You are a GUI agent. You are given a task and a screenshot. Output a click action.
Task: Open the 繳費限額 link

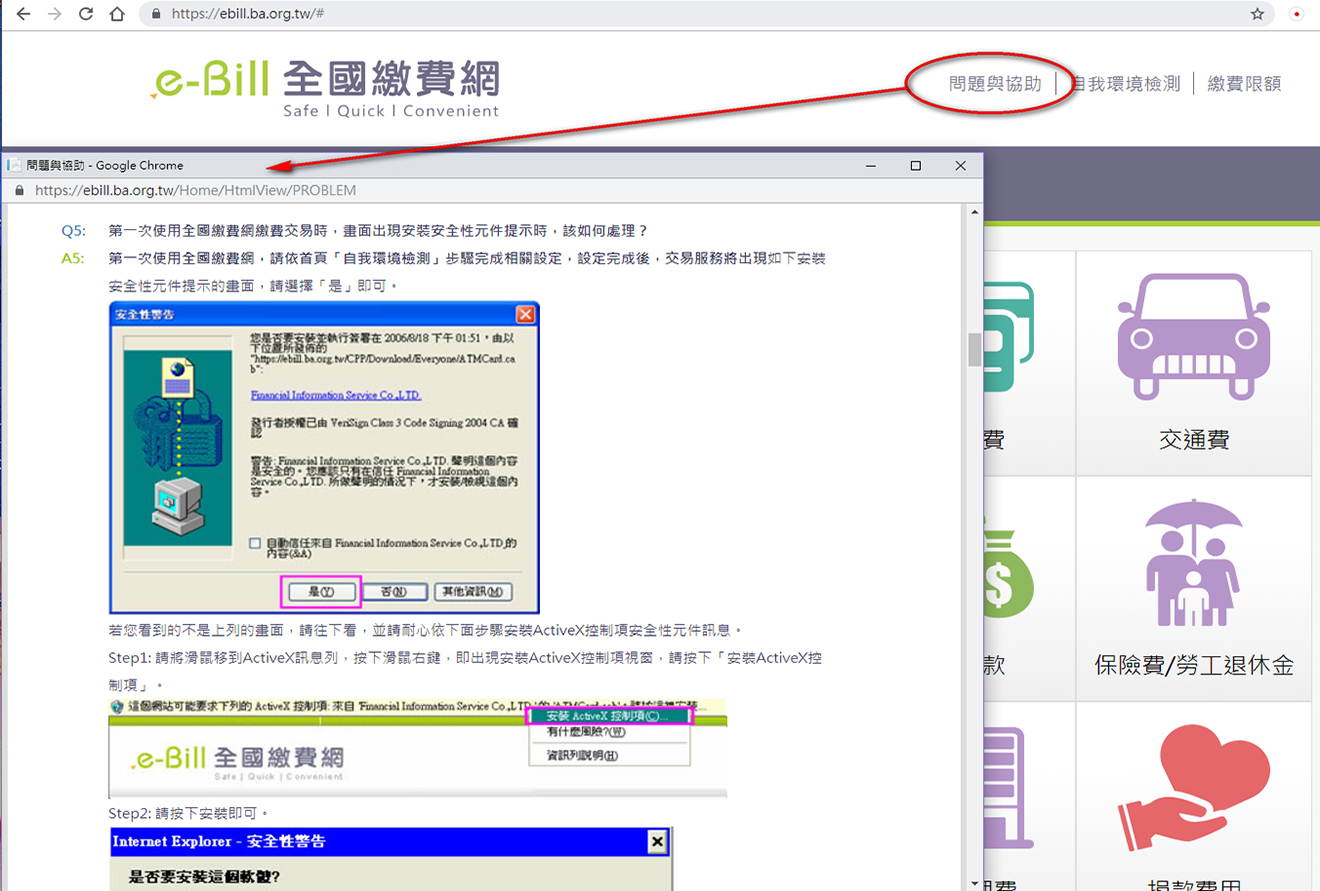[x=1244, y=84]
